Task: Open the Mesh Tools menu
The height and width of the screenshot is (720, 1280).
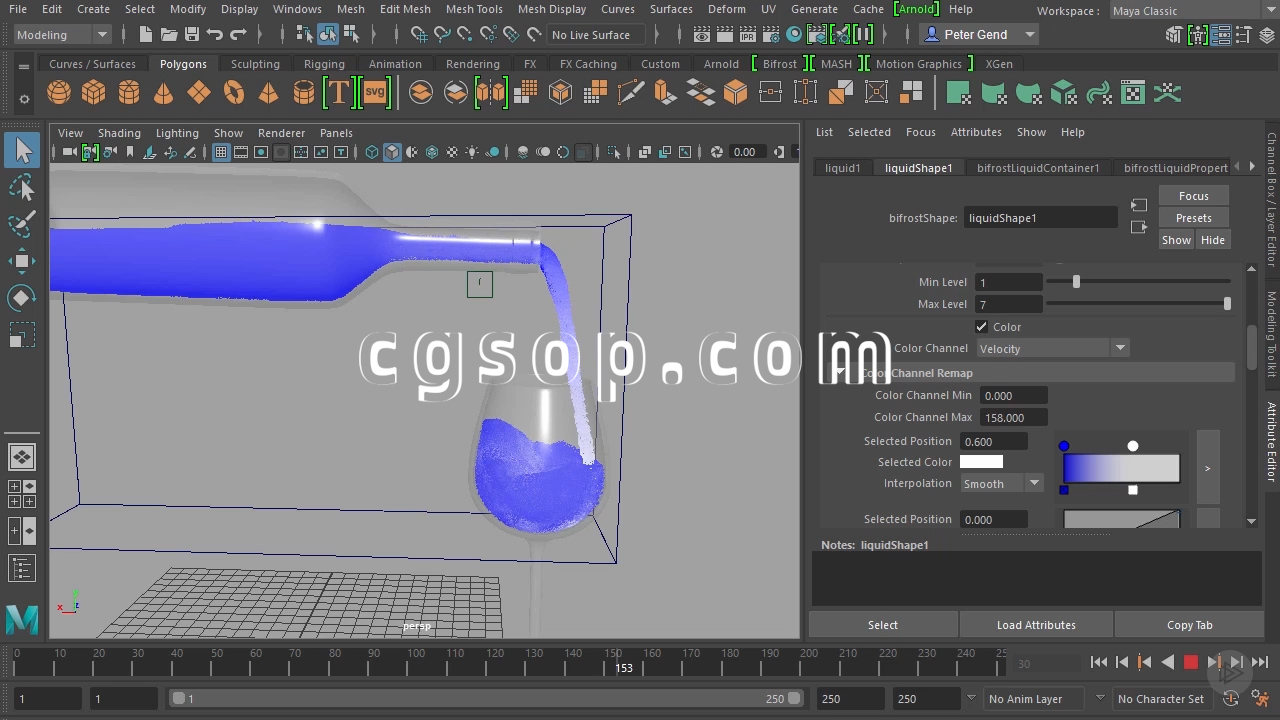Action: [474, 9]
